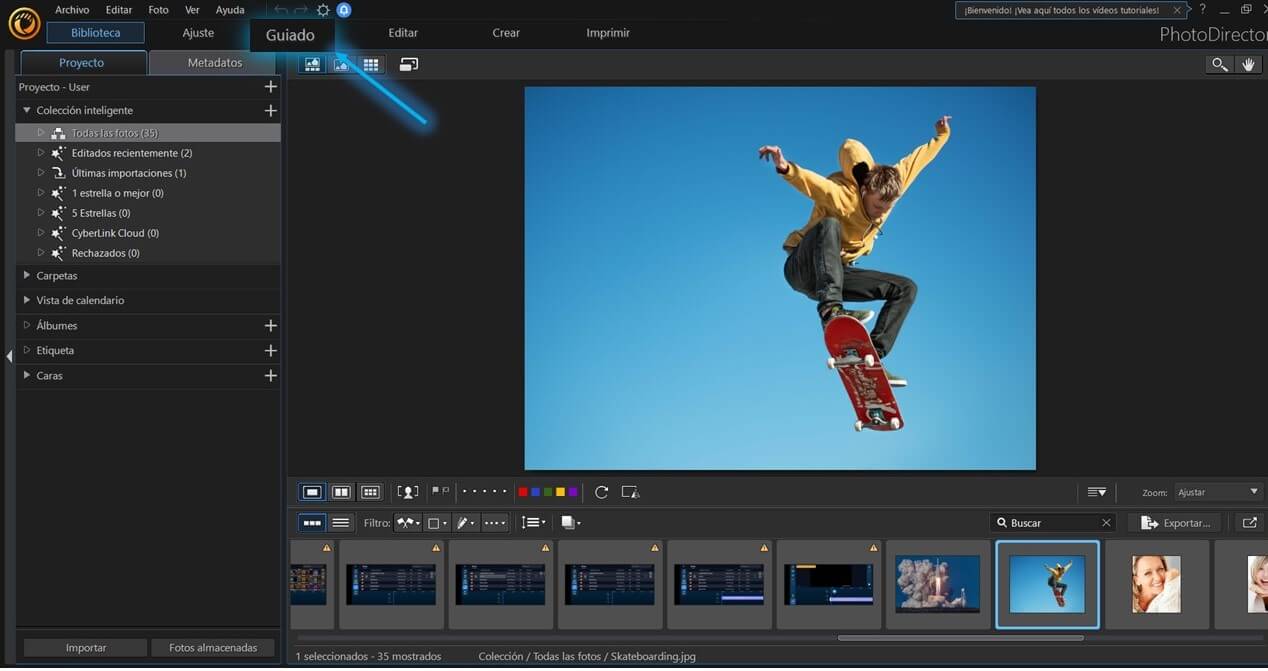This screenshot has width=1268, height=671.
Task: Select the zoom magnifier tool
Action: (1219, 64)
